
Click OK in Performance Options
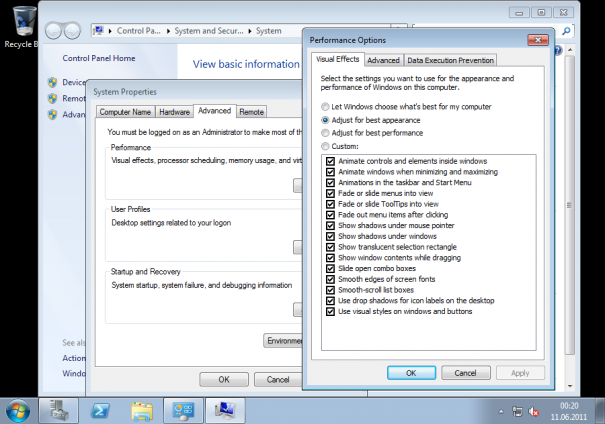tap(411, 373)
